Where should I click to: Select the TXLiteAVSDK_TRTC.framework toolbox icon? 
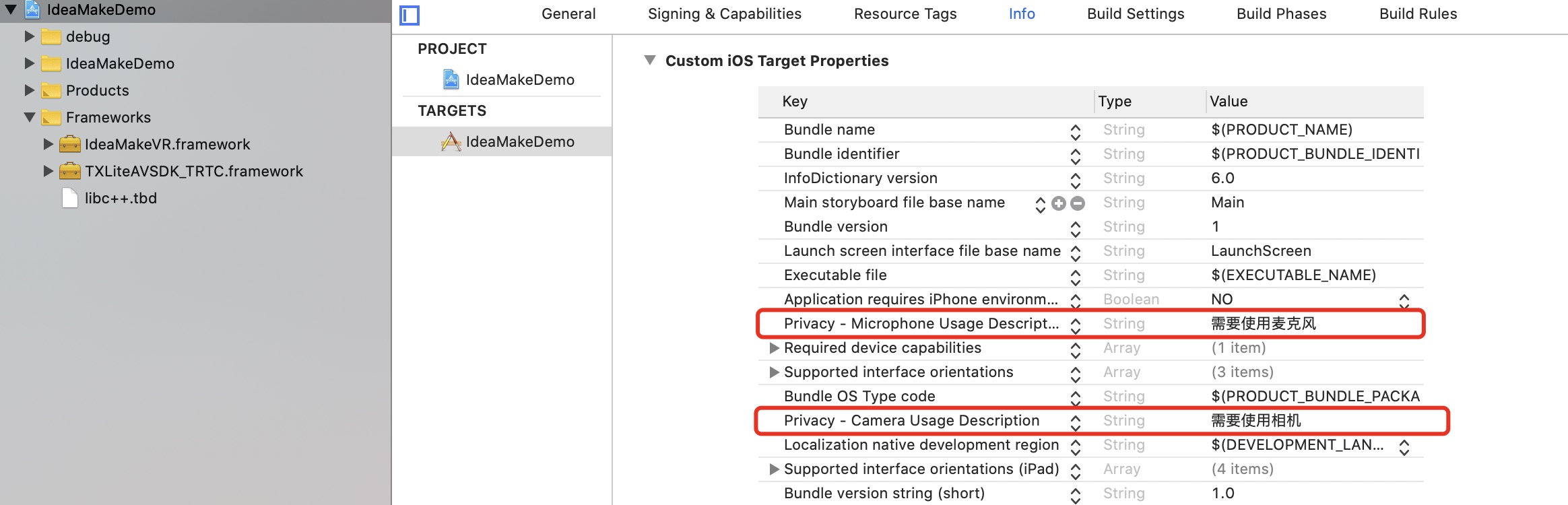pyautogui.click(x=69, y=171)
